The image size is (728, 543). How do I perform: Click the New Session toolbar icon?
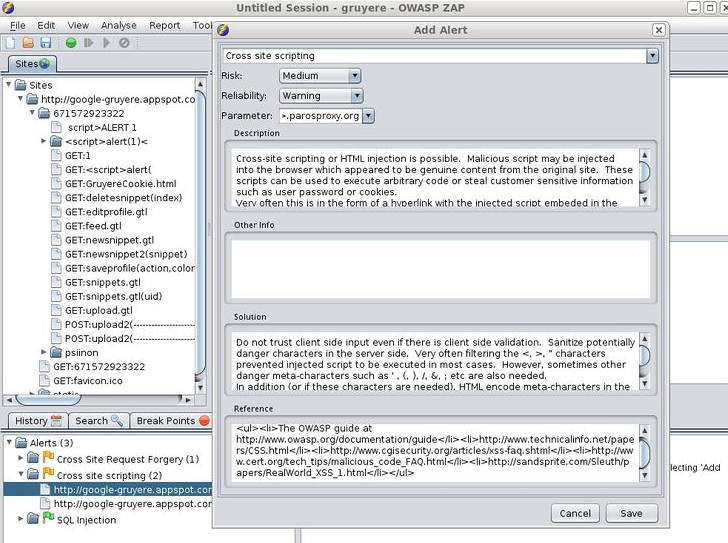coord(10,43)
